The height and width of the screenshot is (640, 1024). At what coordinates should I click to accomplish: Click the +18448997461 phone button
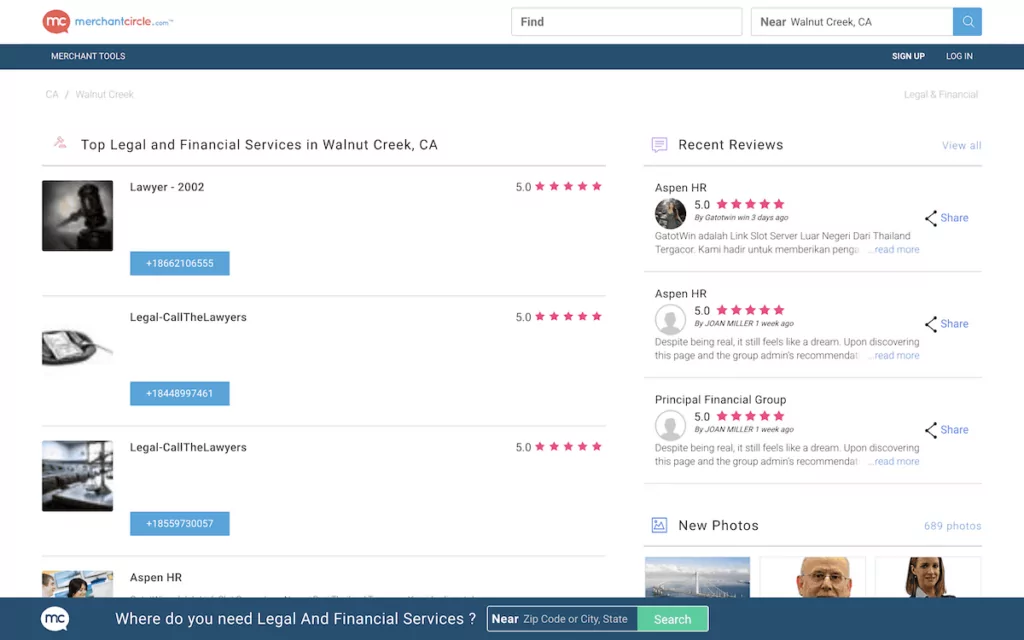click(x=180, y=393)
